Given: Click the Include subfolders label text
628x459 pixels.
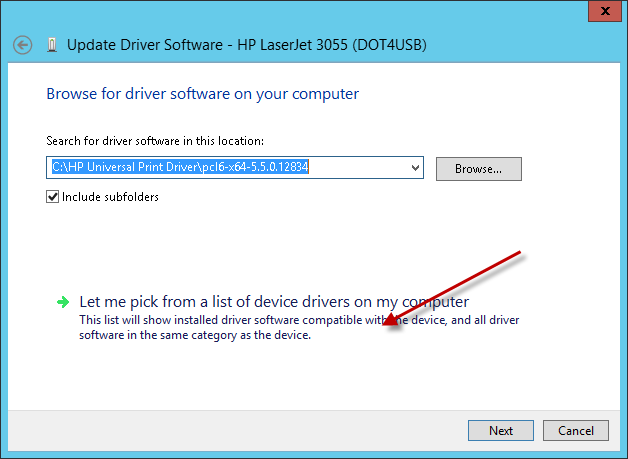Looking at the screenshot, I should tap(110, 197).
